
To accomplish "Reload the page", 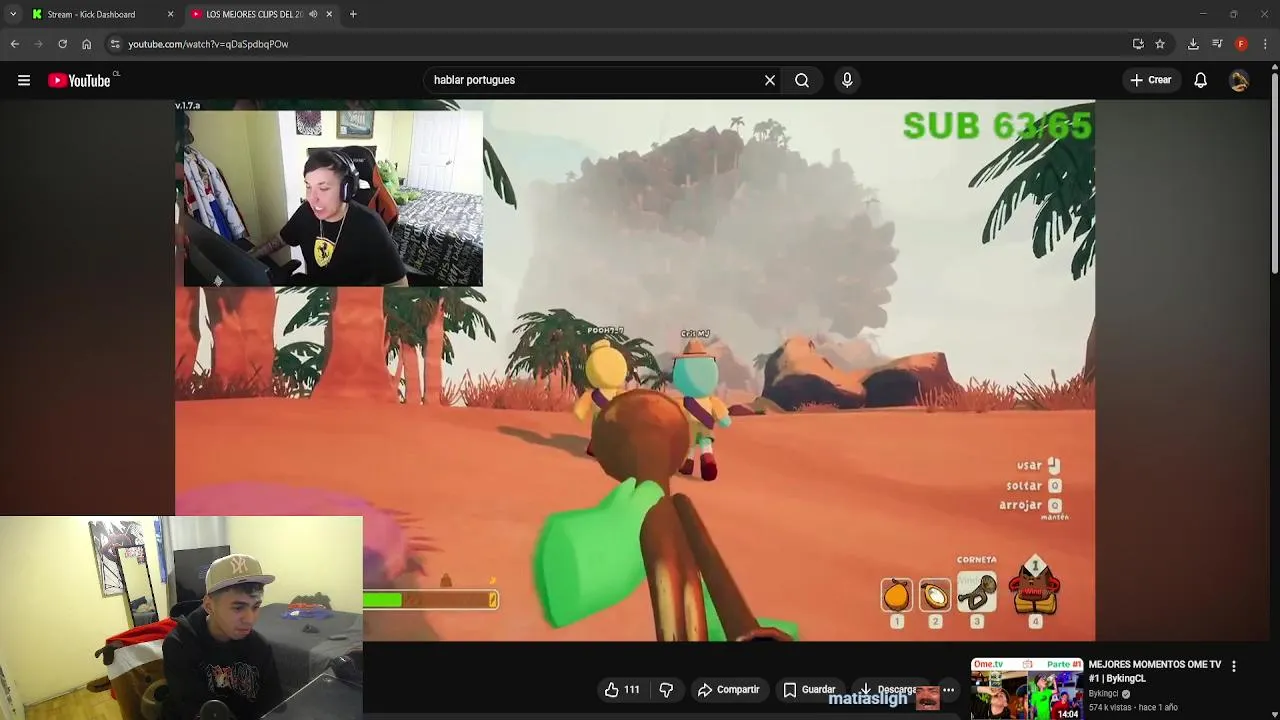I will (62, 44).
